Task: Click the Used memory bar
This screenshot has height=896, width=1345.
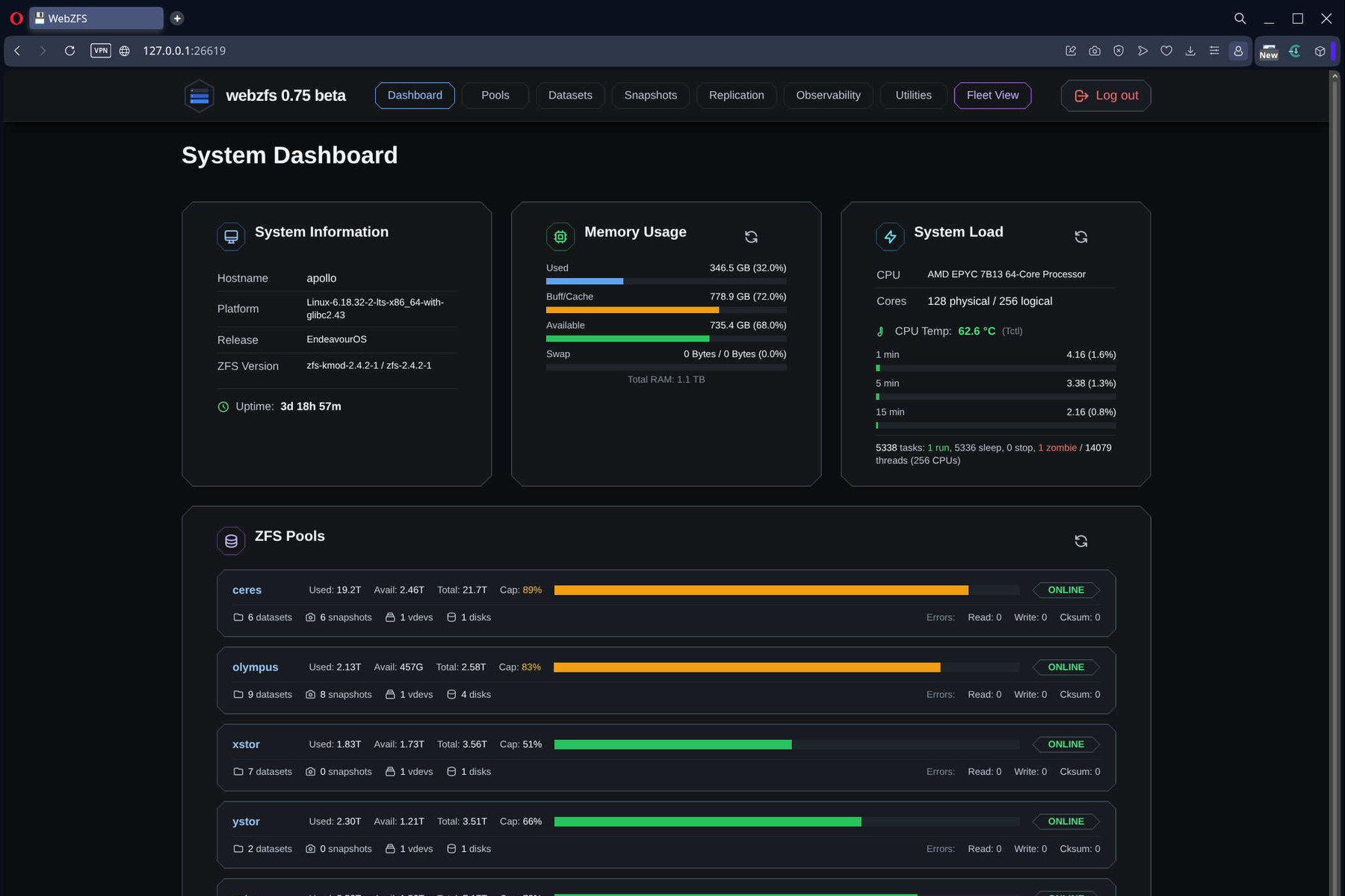Action: tap(666, 281)
